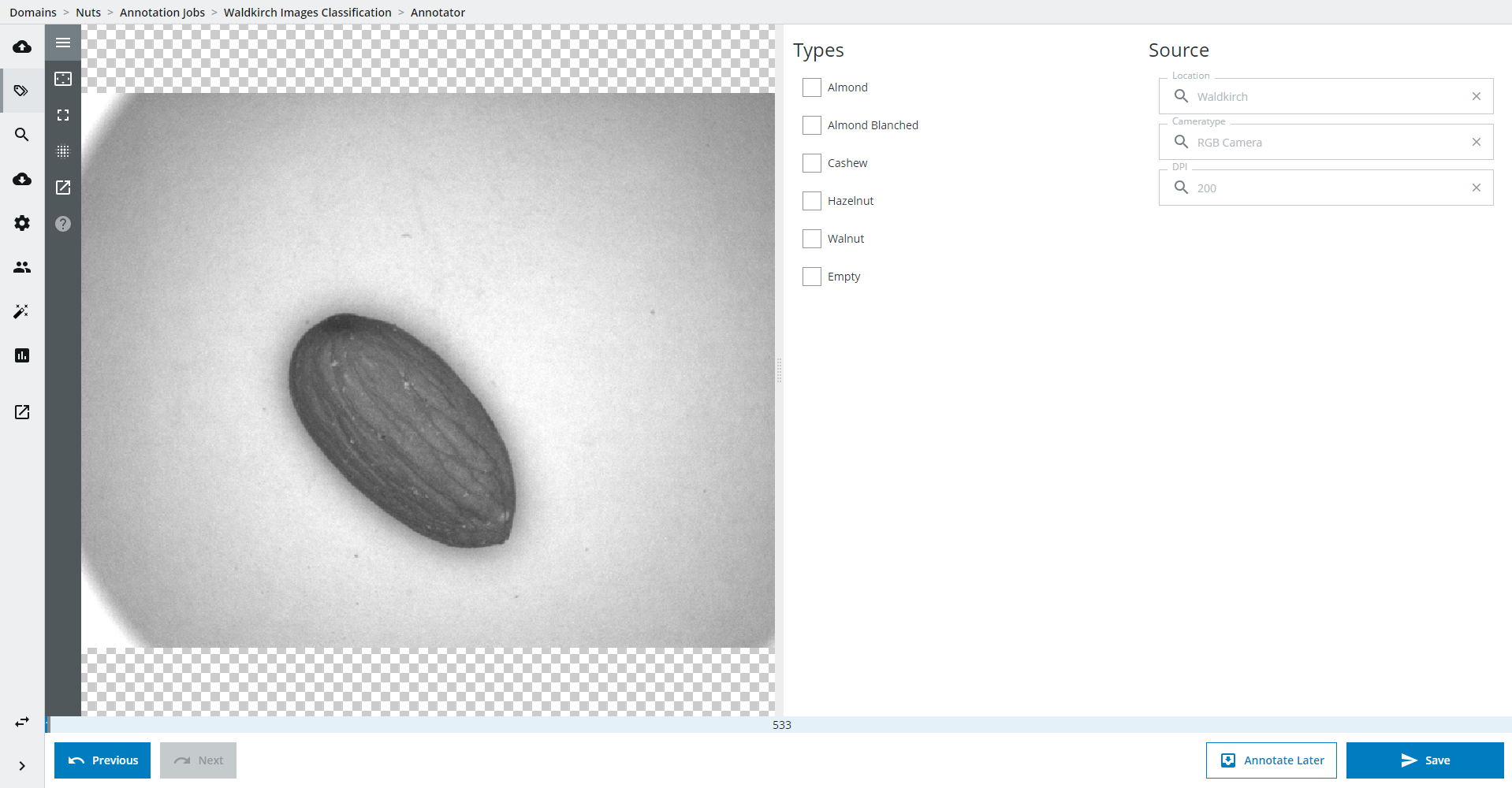The width and height of the screenshot is (1512, 788).
Task: Toggle fullscreen image view
Action: tap(63, 115)
